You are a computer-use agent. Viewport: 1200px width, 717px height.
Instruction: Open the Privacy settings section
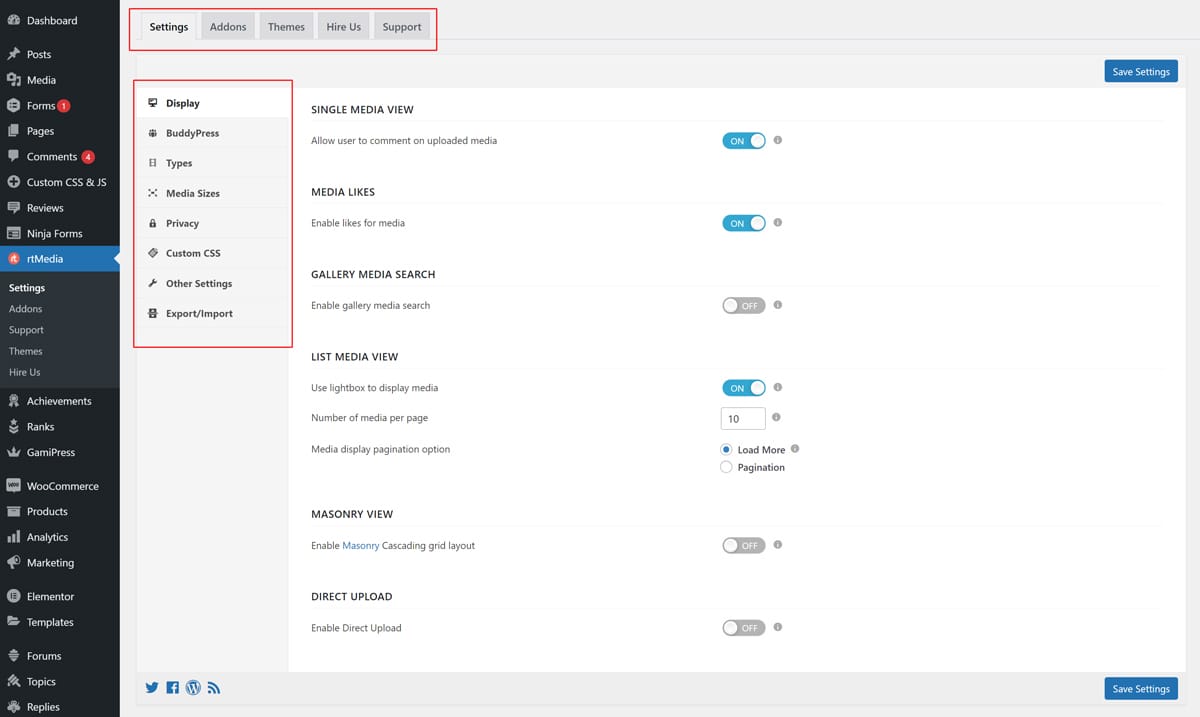(182, 223)
